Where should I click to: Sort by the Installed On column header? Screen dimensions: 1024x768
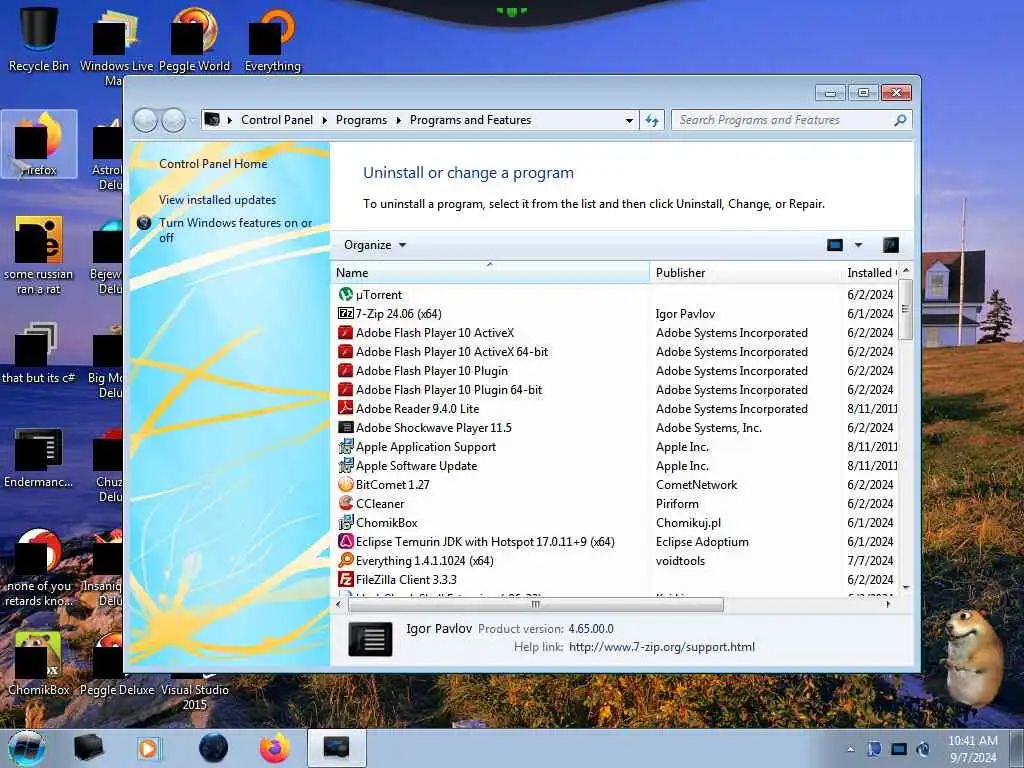(x=871, y=273)
